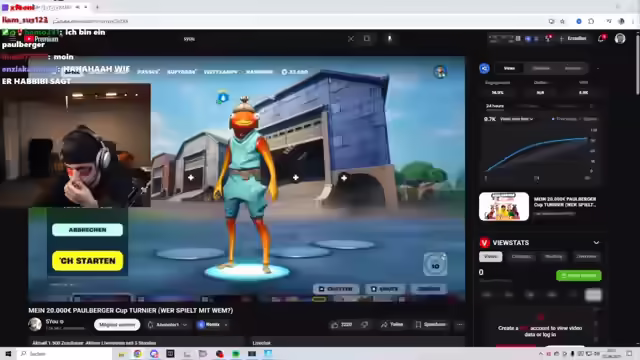Click the Windows Start button

tap(8, 354)
